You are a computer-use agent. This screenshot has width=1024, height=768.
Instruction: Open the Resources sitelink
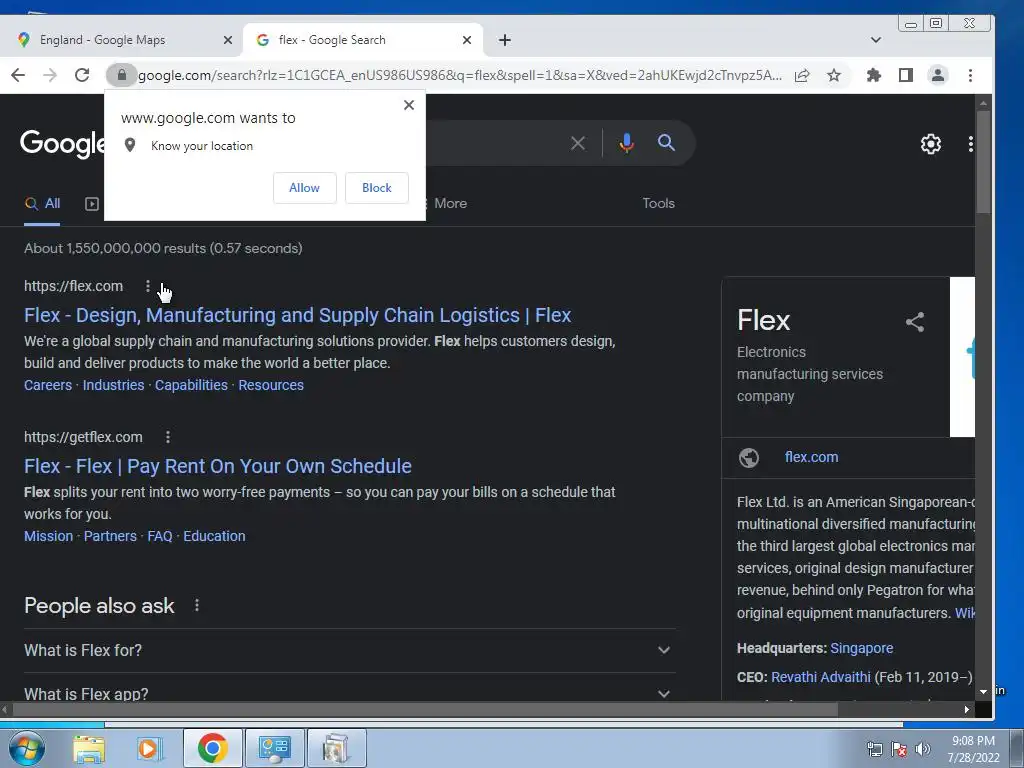pos(271,385)
